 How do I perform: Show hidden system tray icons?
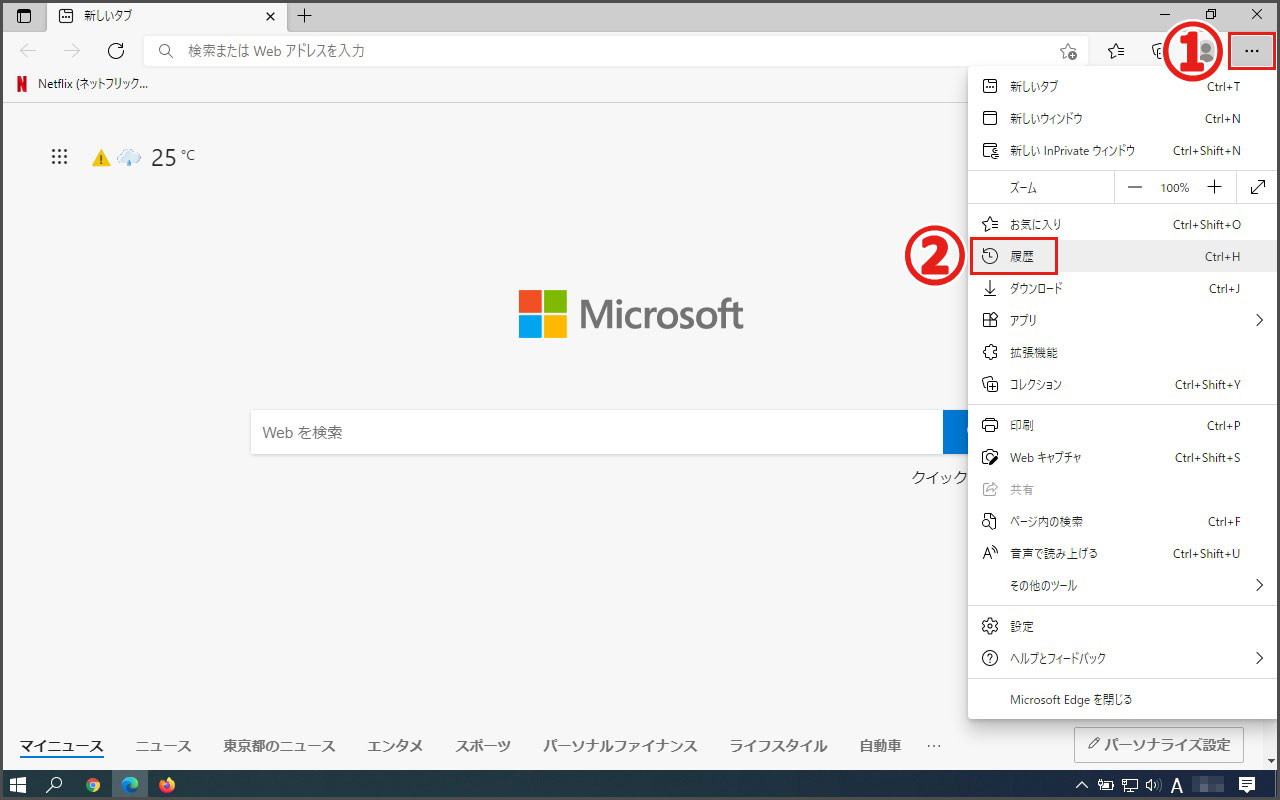1082,785
